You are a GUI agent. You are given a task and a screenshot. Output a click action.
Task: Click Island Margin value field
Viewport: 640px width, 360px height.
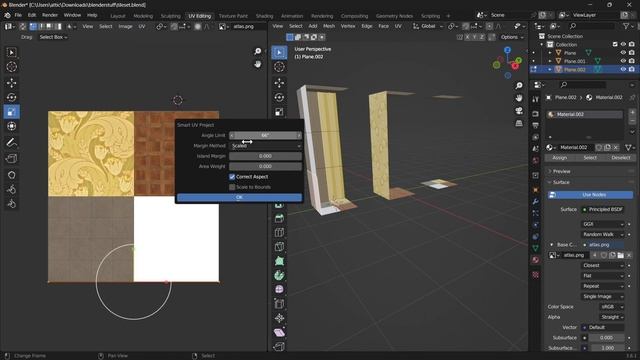point(265,156)
